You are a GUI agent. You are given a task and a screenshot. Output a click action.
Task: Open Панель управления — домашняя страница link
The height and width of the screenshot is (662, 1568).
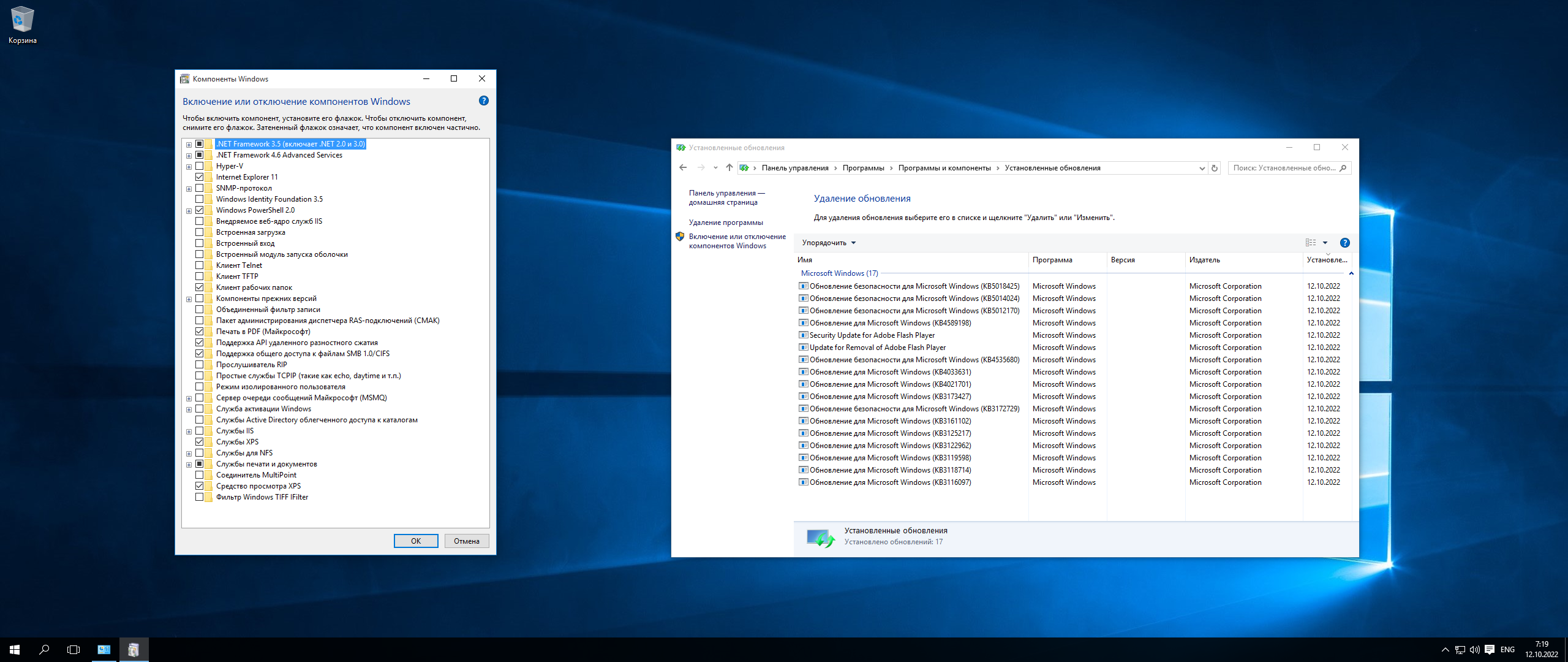(x=726, y=197)
